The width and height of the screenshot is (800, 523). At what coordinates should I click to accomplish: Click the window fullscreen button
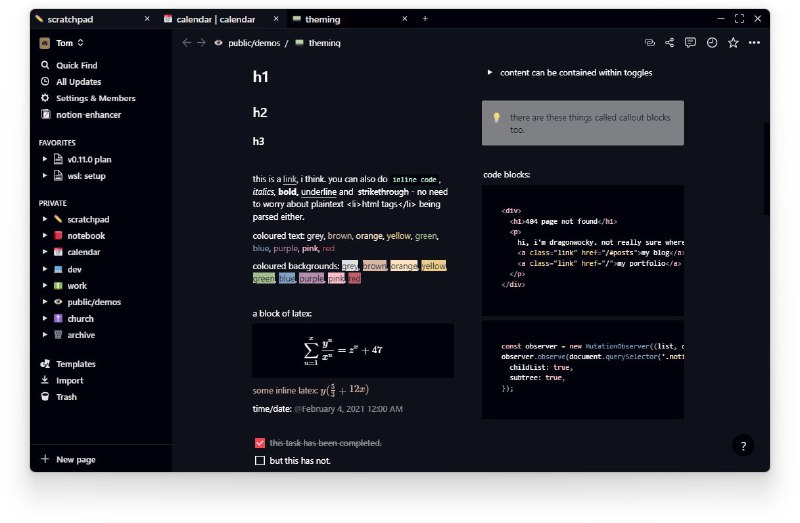click(x=739, y=18)
